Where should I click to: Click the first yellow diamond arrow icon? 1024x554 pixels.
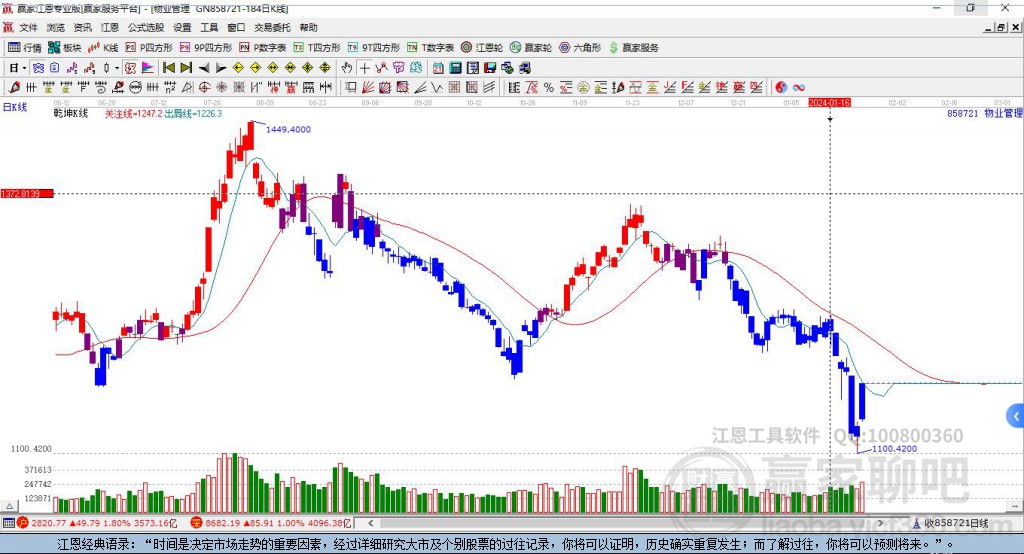(238, 68)
